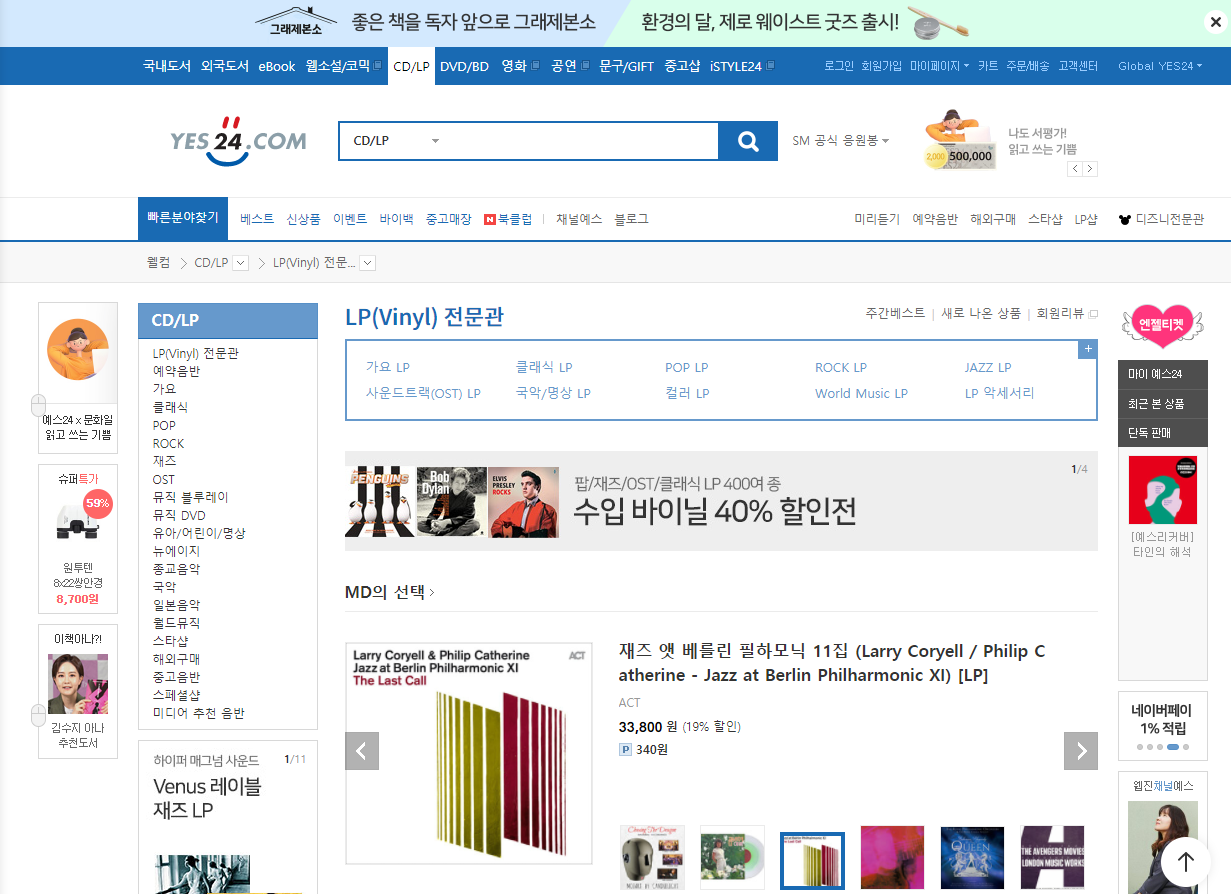This screenshot has width=1231, height=894.
Task: Go to previous promo with small left arrow
Action: pyautogui.click(x=1075, y=169)
